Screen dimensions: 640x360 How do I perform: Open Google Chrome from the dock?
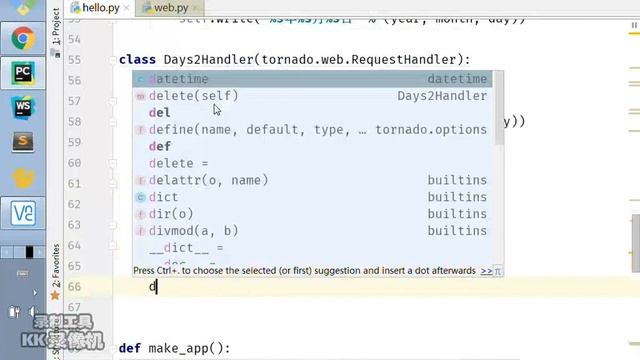pyautogui.click(x=23, y=38)
